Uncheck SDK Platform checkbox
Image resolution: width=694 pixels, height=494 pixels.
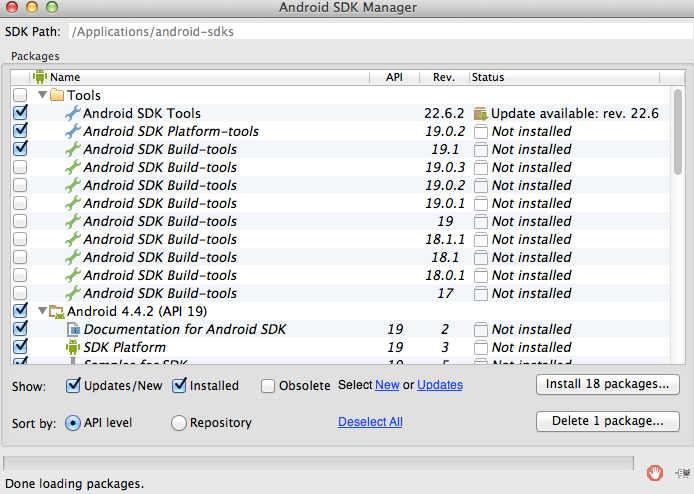20,346
